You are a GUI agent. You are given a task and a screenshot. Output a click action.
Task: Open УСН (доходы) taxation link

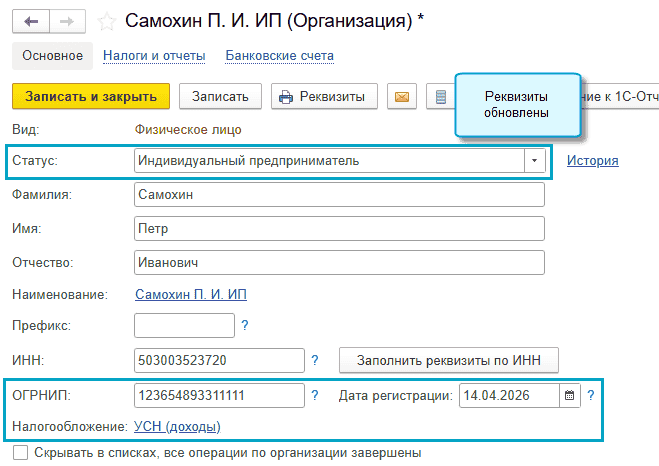pyautogui.click(x=177, y=427)
